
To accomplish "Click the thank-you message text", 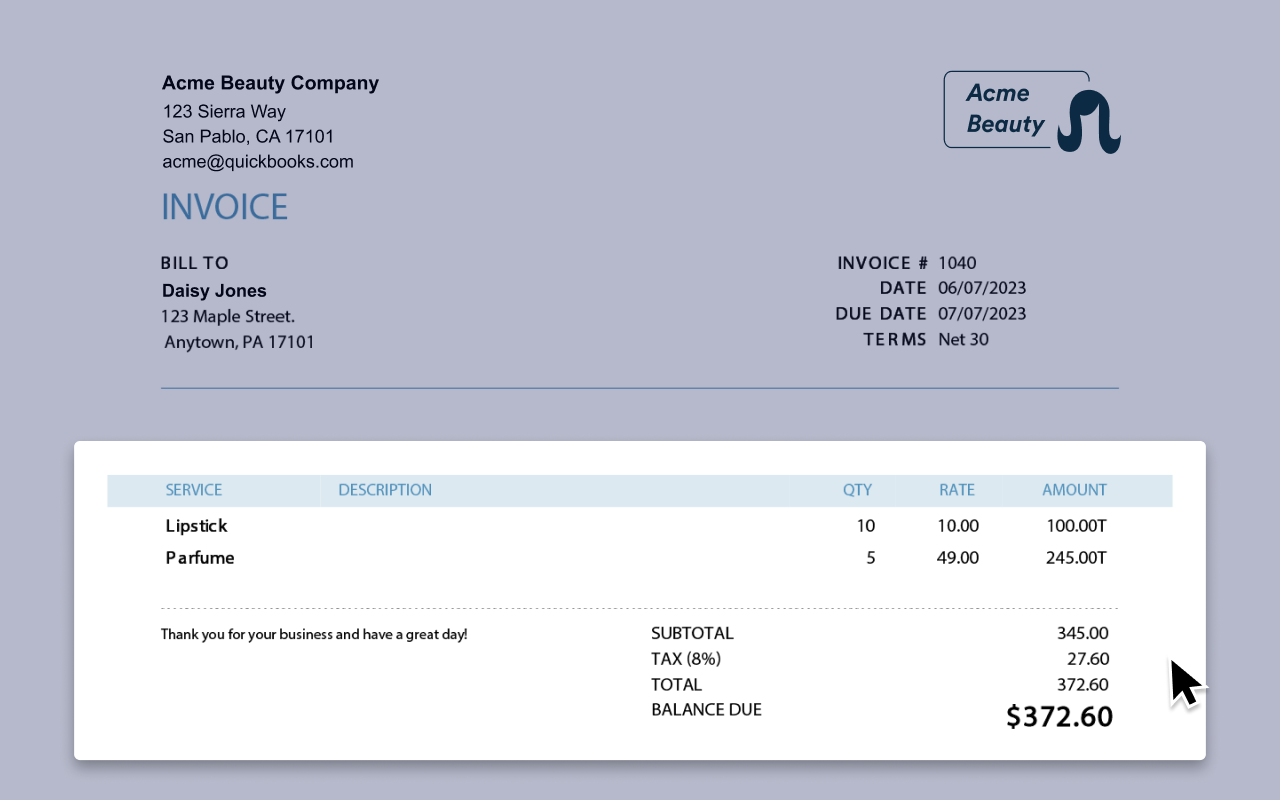I will click(x=315, y=634).
